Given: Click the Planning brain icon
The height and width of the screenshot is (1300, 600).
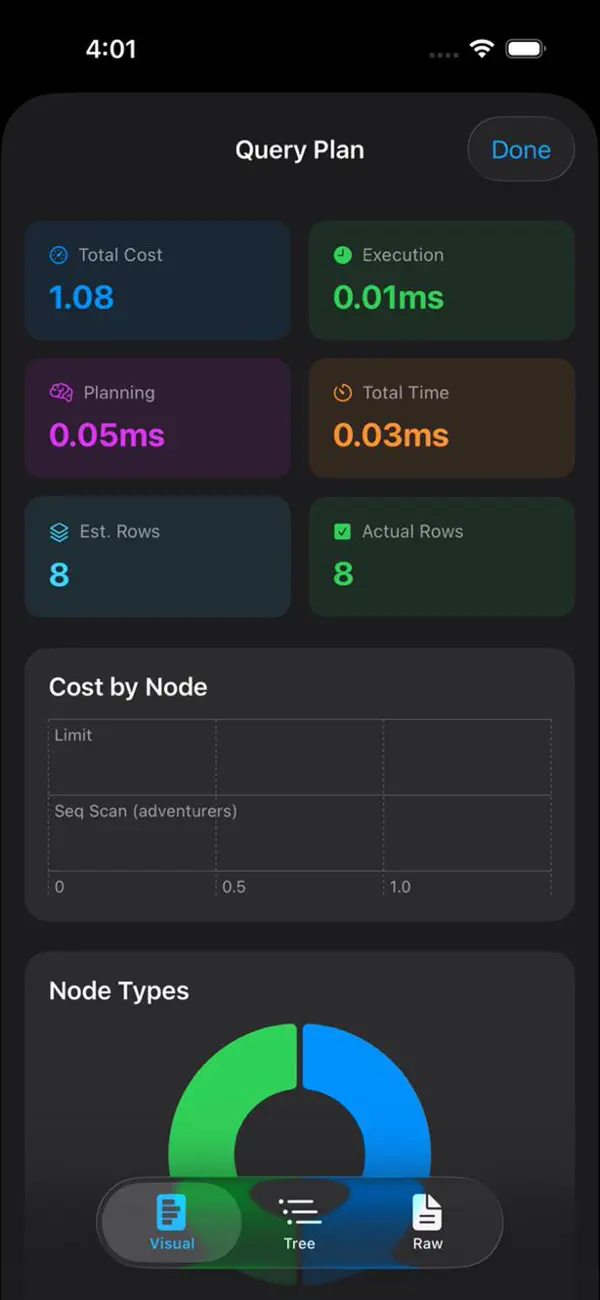Looking at the screenshot, I should (x=62, y=393).
